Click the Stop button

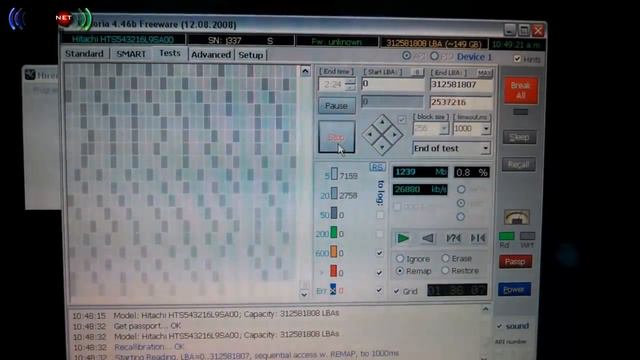click(x=336, y=137)
